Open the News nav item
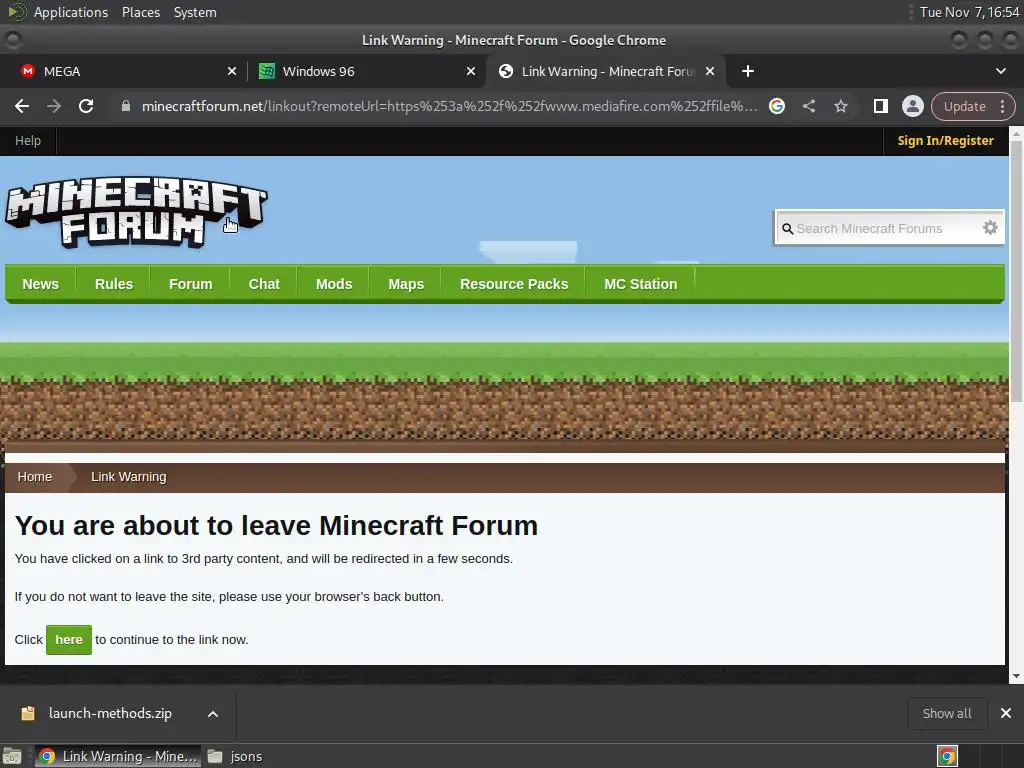Screen dimensions: 1024x768 click(40, 284)
